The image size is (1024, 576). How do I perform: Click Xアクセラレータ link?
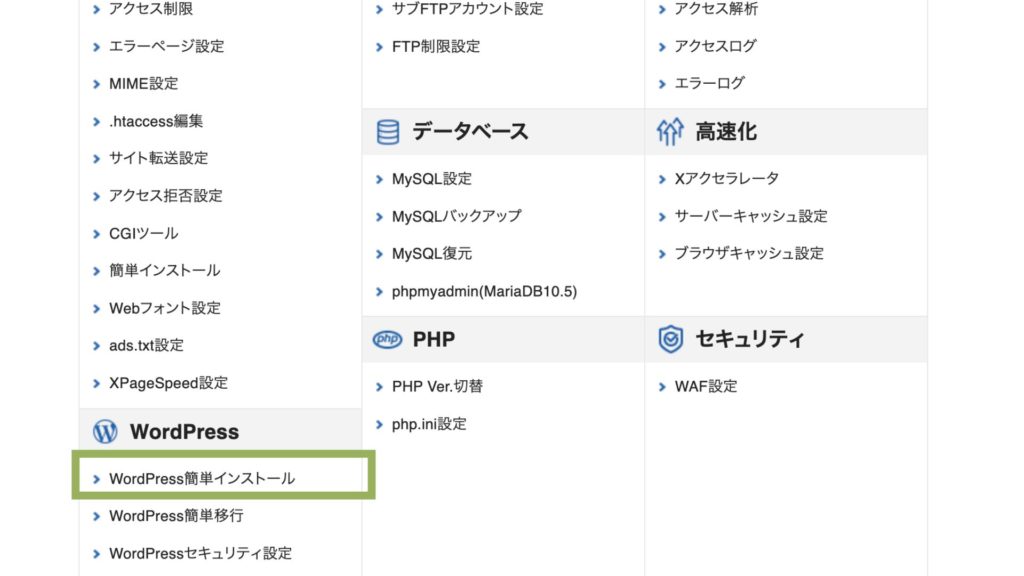tap(726, 179)
